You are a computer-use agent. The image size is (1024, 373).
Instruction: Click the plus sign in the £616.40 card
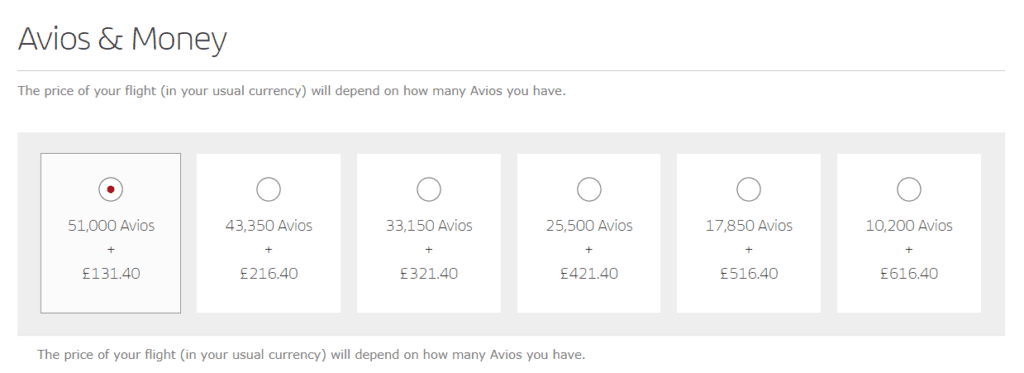909,250
